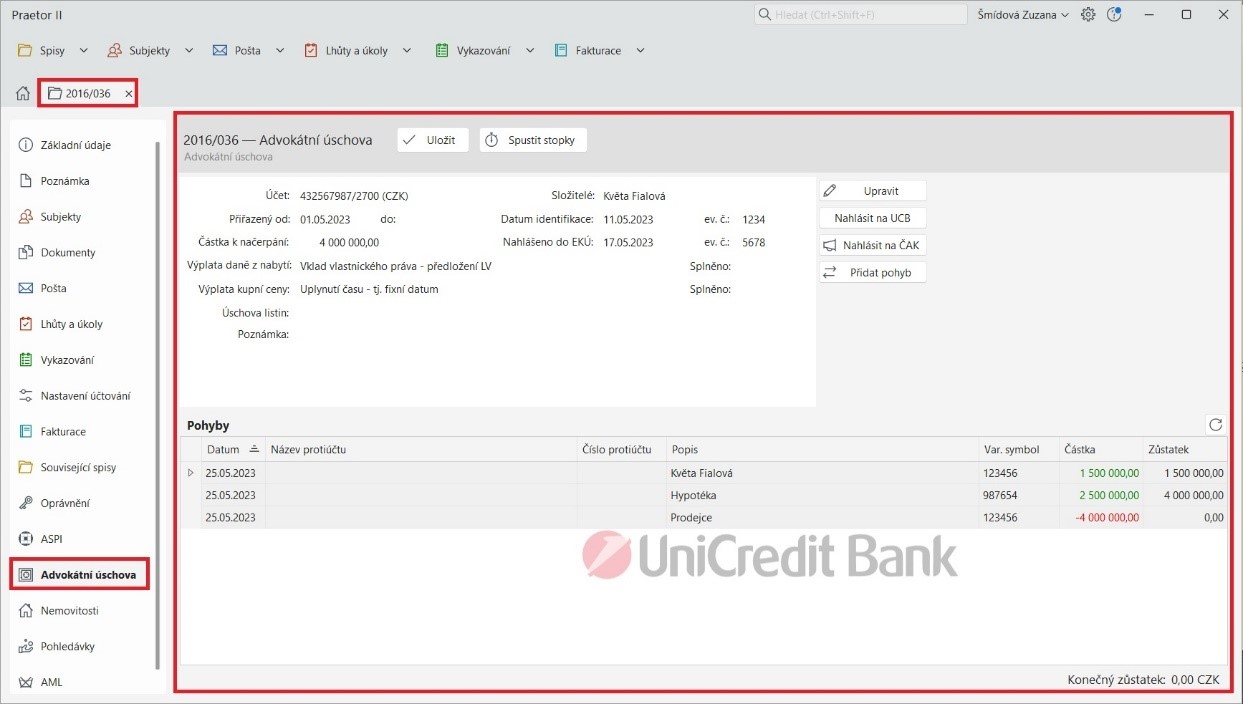The height and width of the screenshot is (704, 1243).
Task: Select Nastavení účtování in sidebar
Action: pyautogui.click(x=84, y=396)
